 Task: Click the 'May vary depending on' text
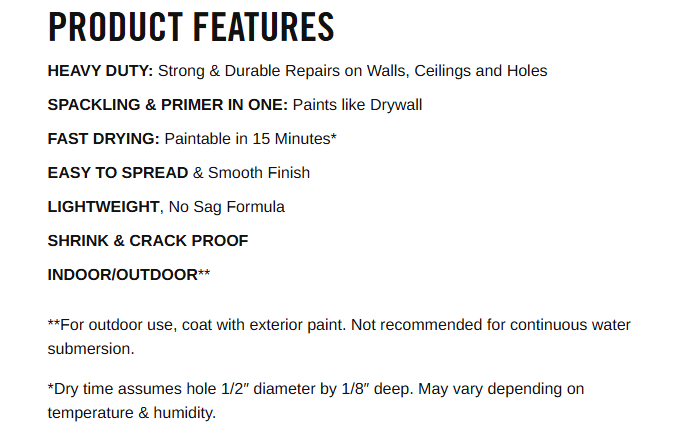(501, 389)
